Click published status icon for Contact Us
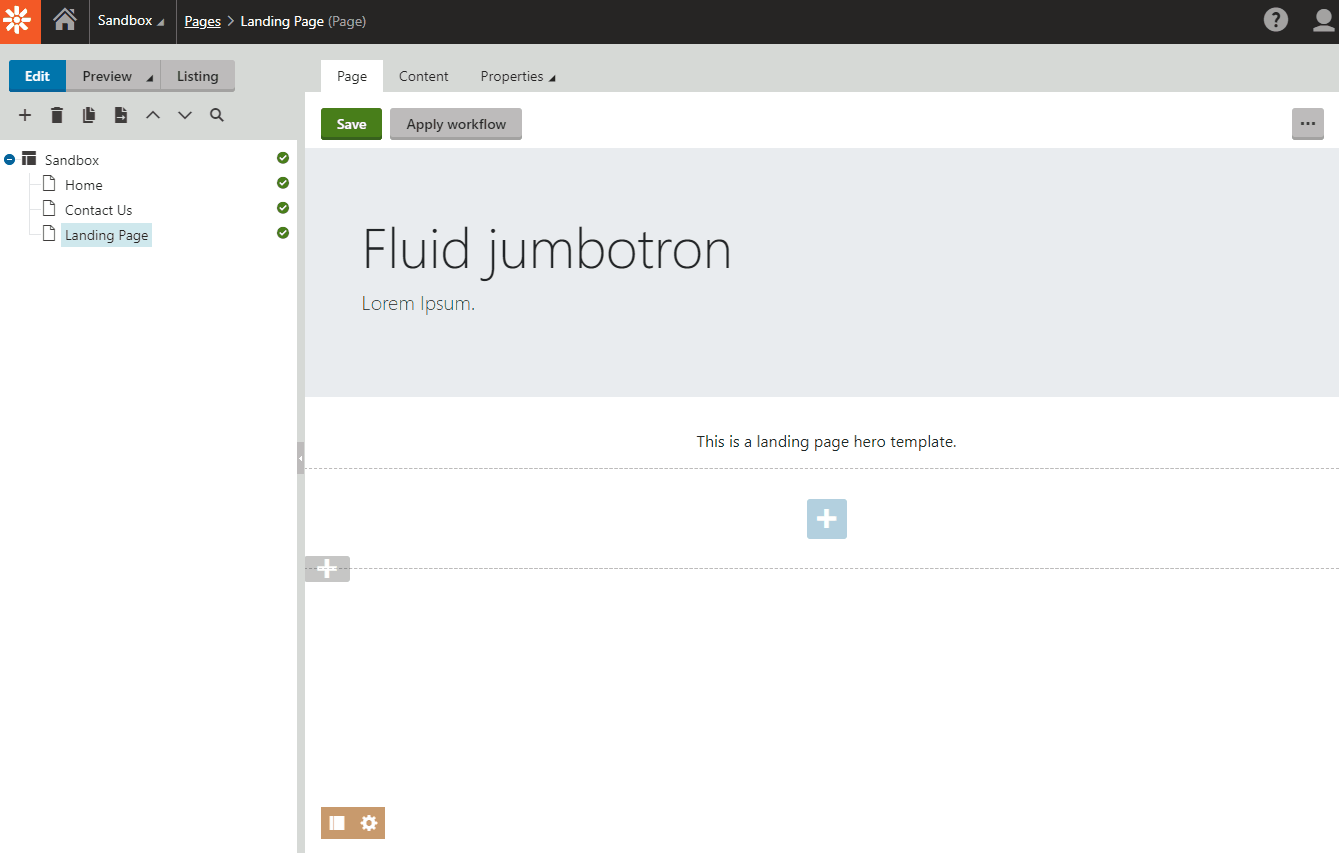The image size is (1339, 853). point(283,208)
